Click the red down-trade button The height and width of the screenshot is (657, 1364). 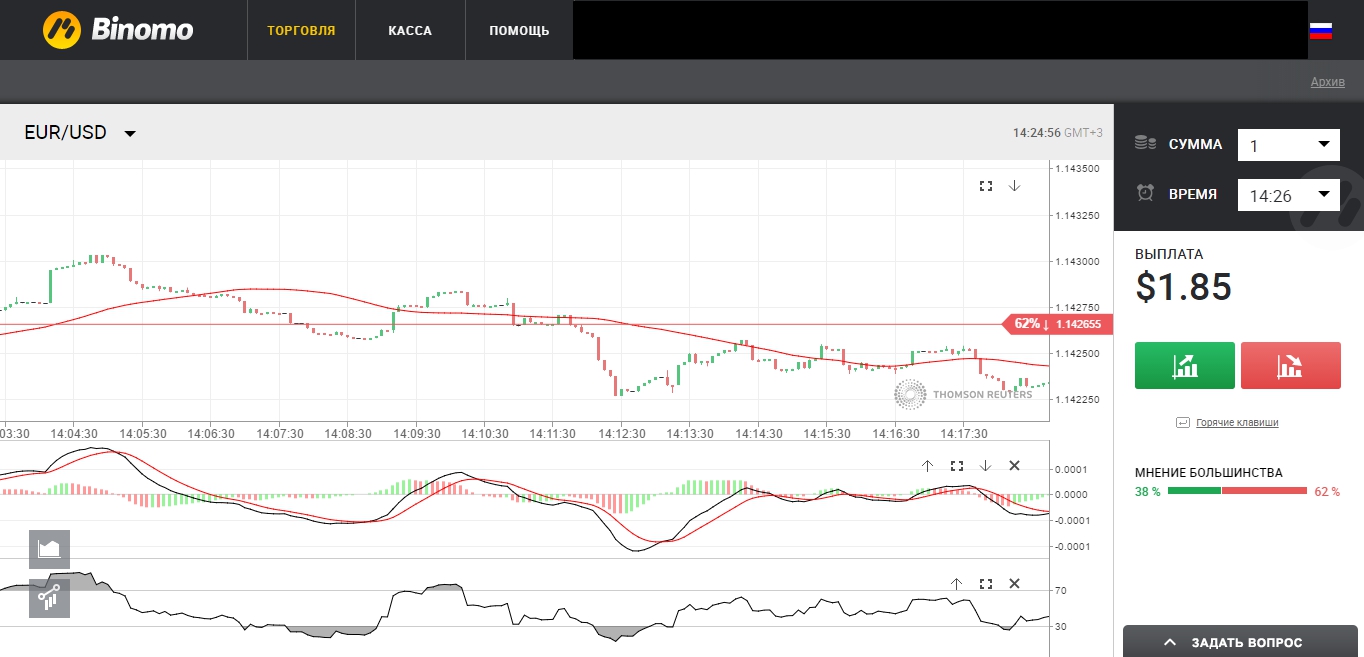[1290, 365]
